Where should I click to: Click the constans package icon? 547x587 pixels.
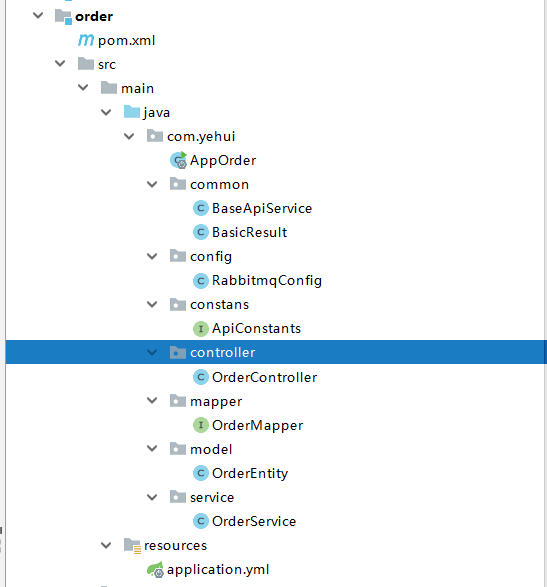coord(178,304)
